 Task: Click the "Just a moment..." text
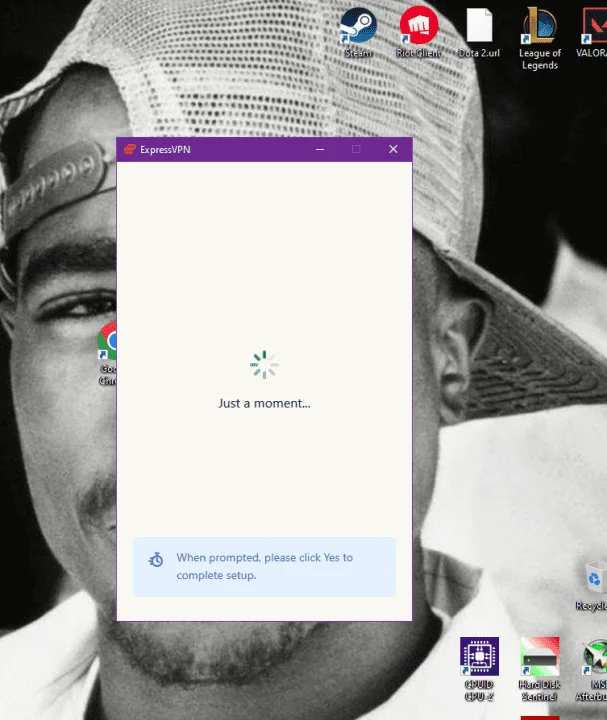click(x=264, y=403)
